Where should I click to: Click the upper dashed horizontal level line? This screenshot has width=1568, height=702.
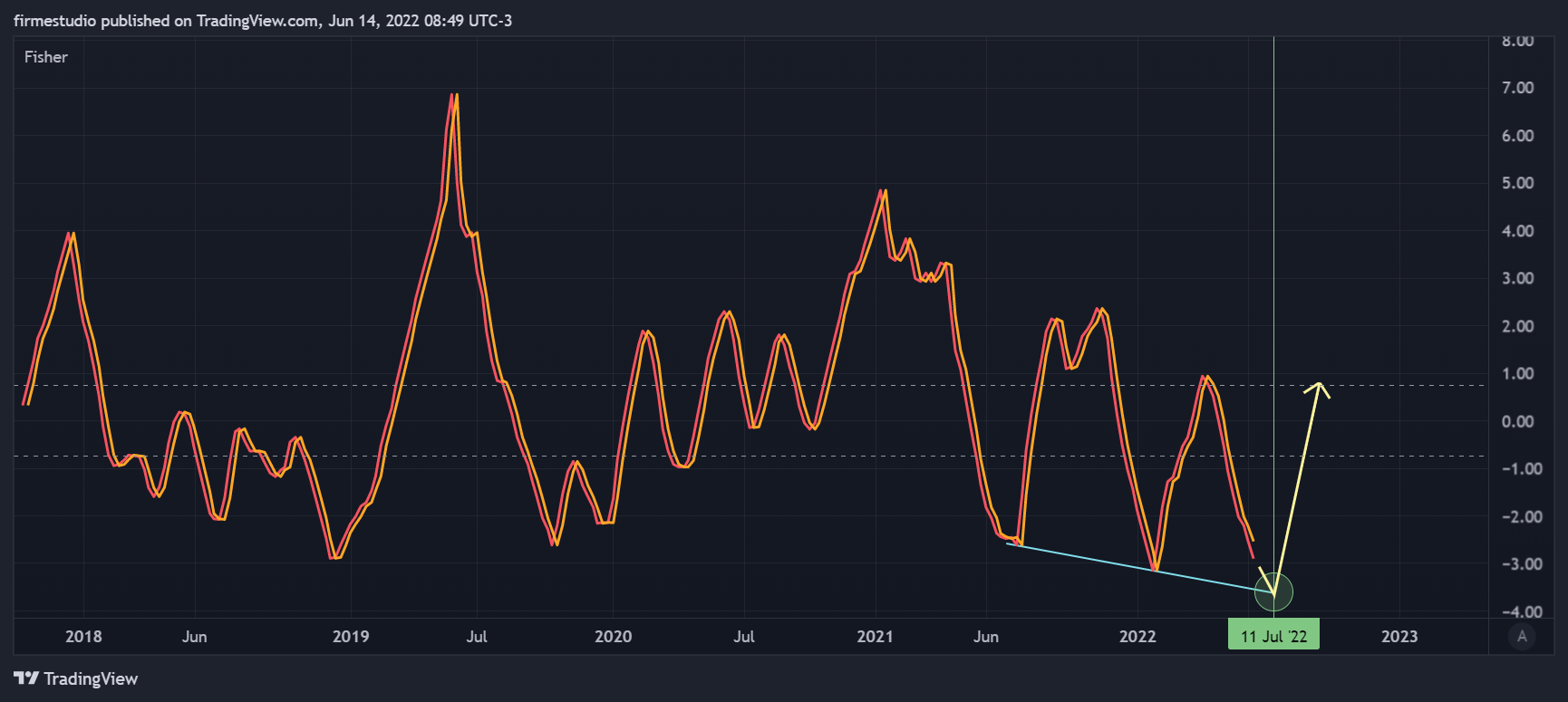click(750, 385)
